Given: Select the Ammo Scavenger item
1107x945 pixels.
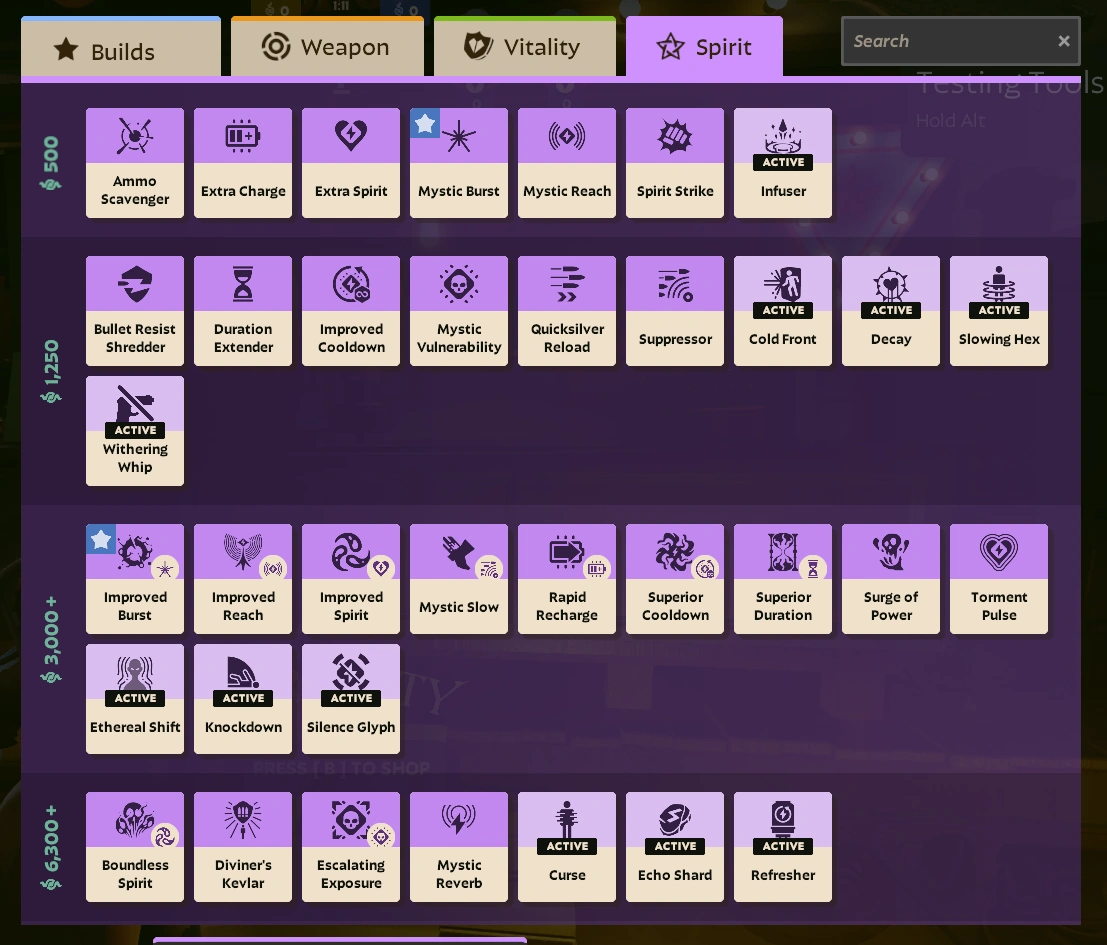Looking at the screenshot, I should pyautogui.click(x=135, y=163).
